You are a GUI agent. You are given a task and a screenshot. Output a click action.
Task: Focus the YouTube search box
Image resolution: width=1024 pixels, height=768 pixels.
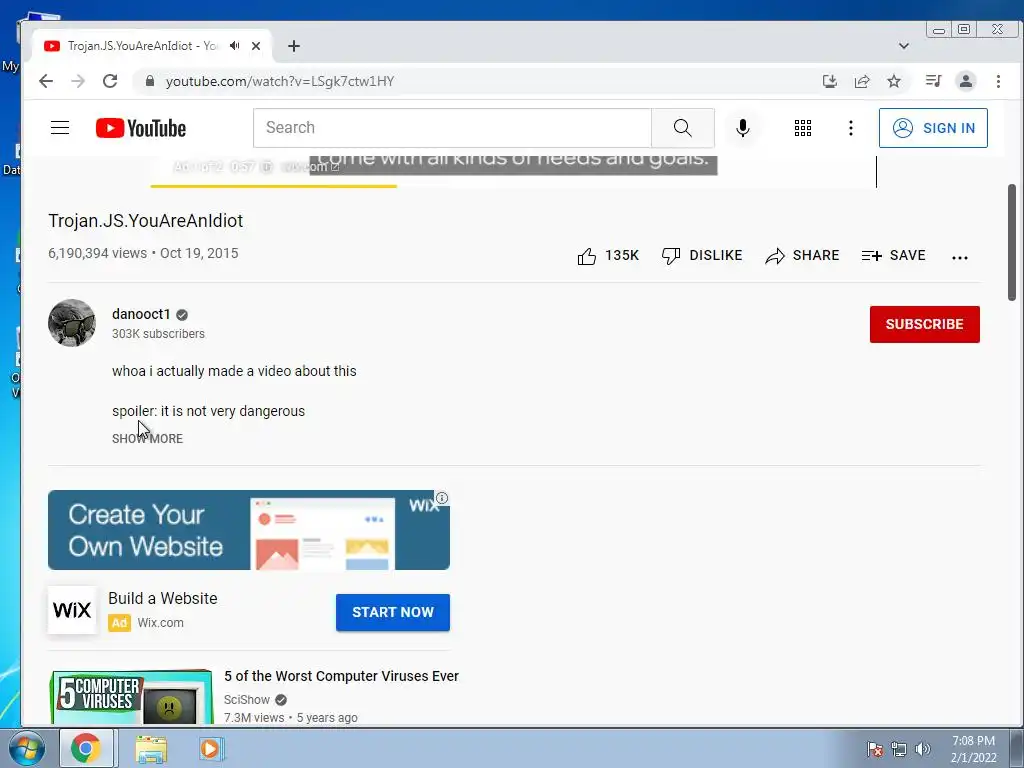[452, 128]
